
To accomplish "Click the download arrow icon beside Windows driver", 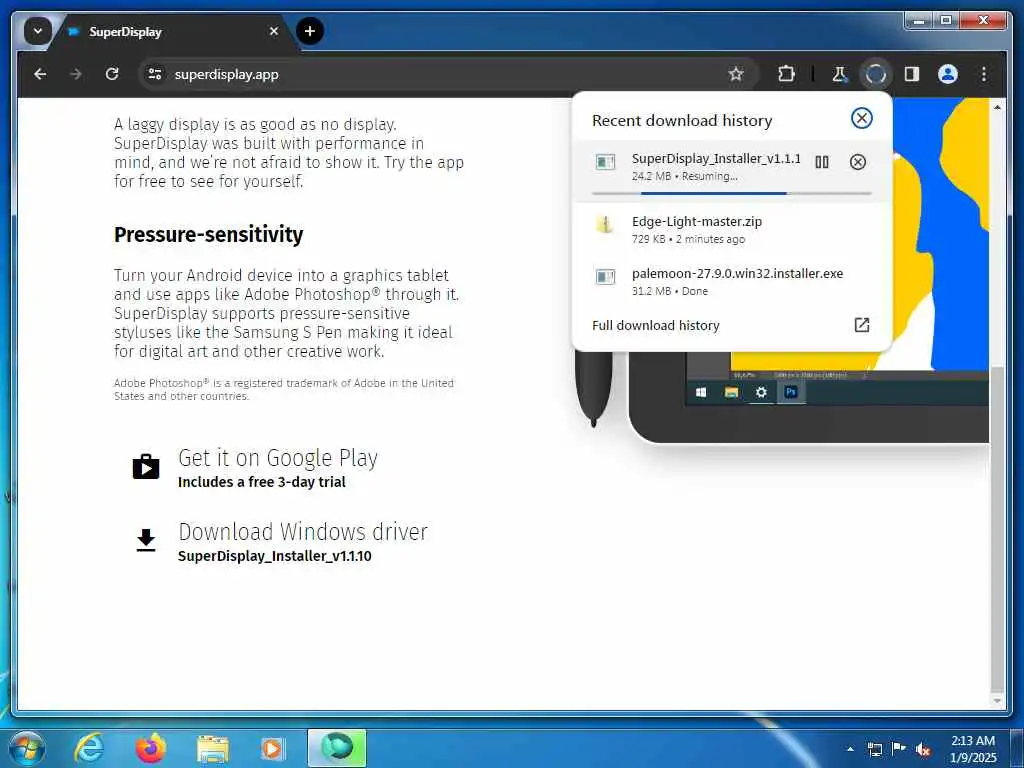I will [x=146, y=540].
